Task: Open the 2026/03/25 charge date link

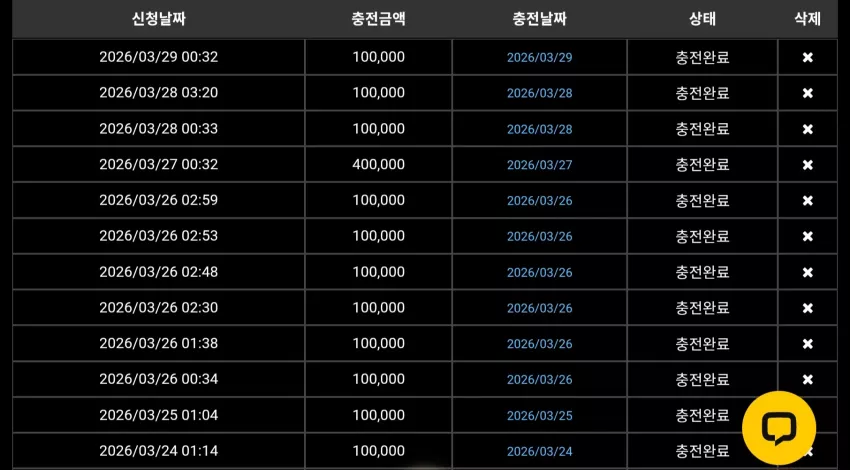Action: tap(539, 415)
